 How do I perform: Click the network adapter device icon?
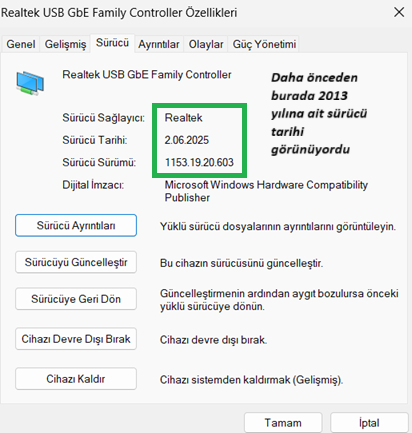click(30, 83)
